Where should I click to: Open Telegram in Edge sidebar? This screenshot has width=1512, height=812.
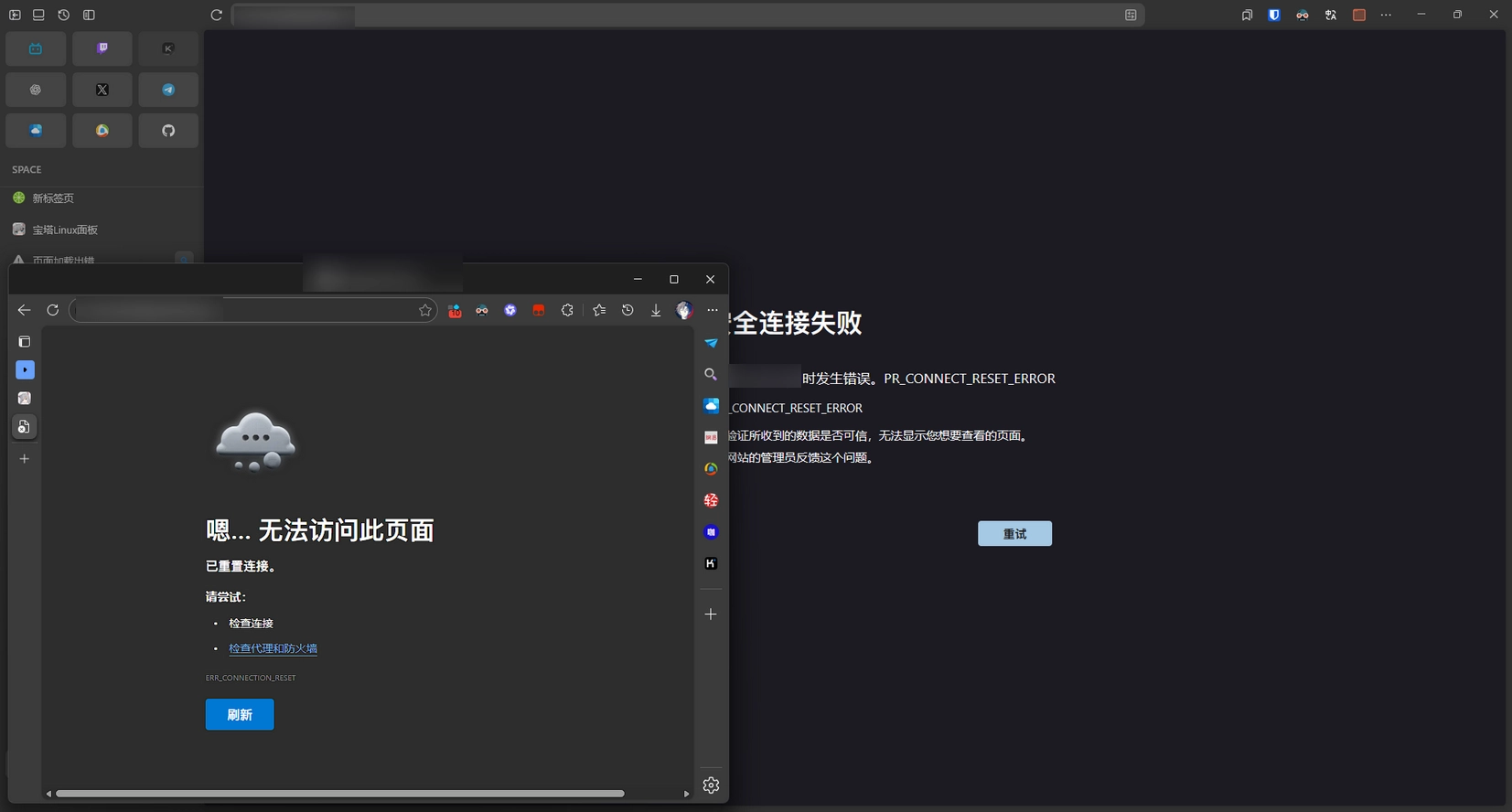[x=711, y=343]
